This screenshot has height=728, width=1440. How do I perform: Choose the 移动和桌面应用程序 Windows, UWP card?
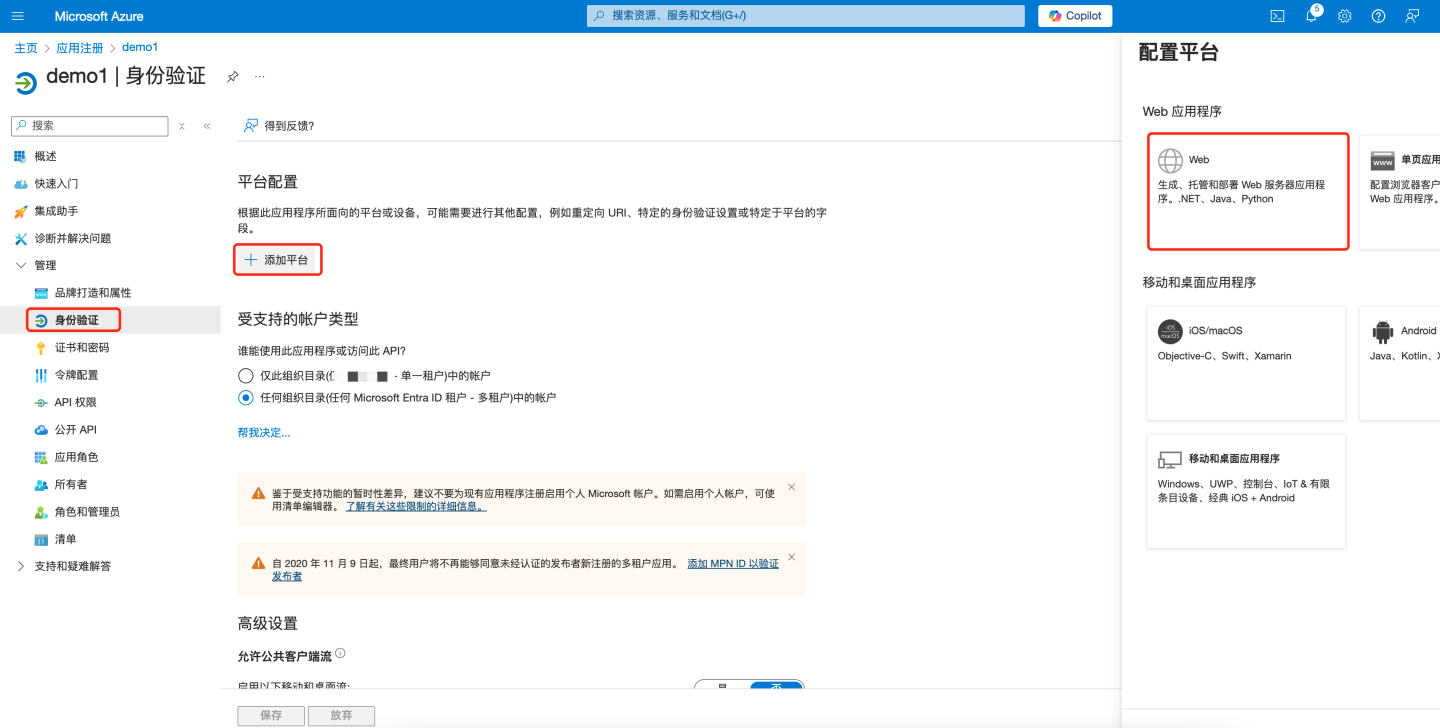[1246, 491]
